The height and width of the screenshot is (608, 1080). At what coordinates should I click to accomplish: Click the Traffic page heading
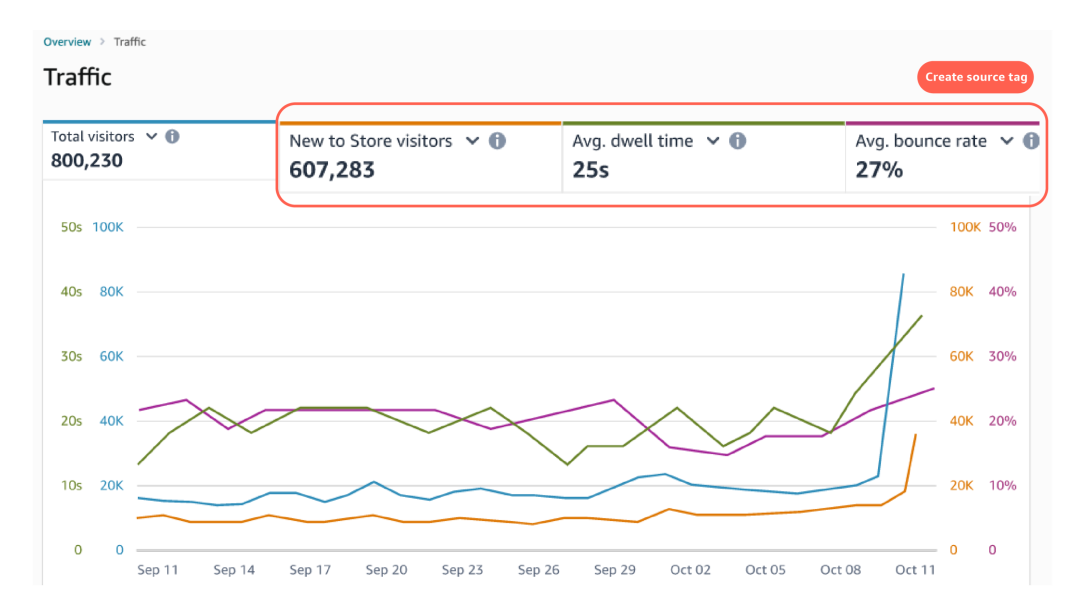(x=78, y=77)
